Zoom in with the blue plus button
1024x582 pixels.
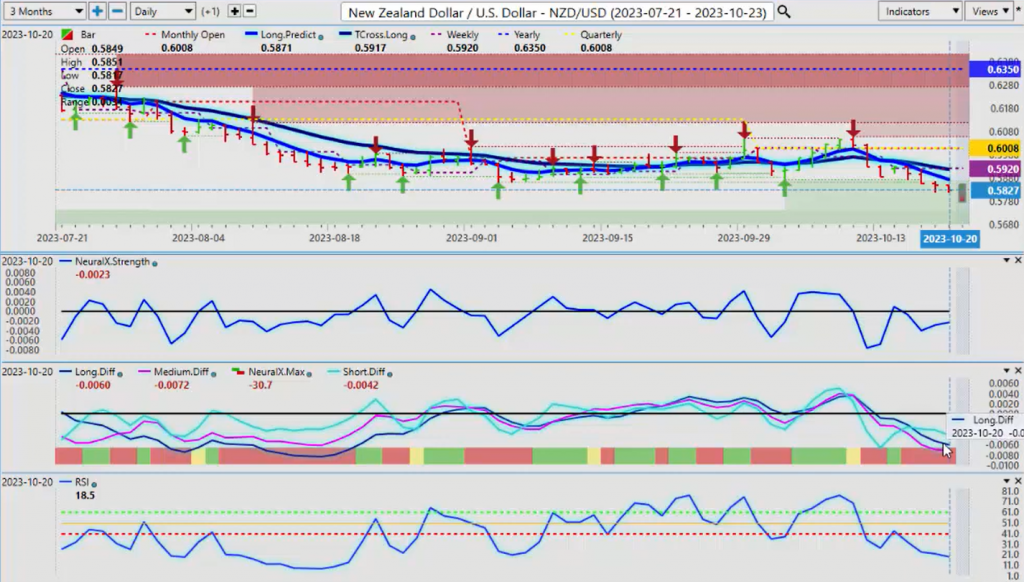click(97, 11)
